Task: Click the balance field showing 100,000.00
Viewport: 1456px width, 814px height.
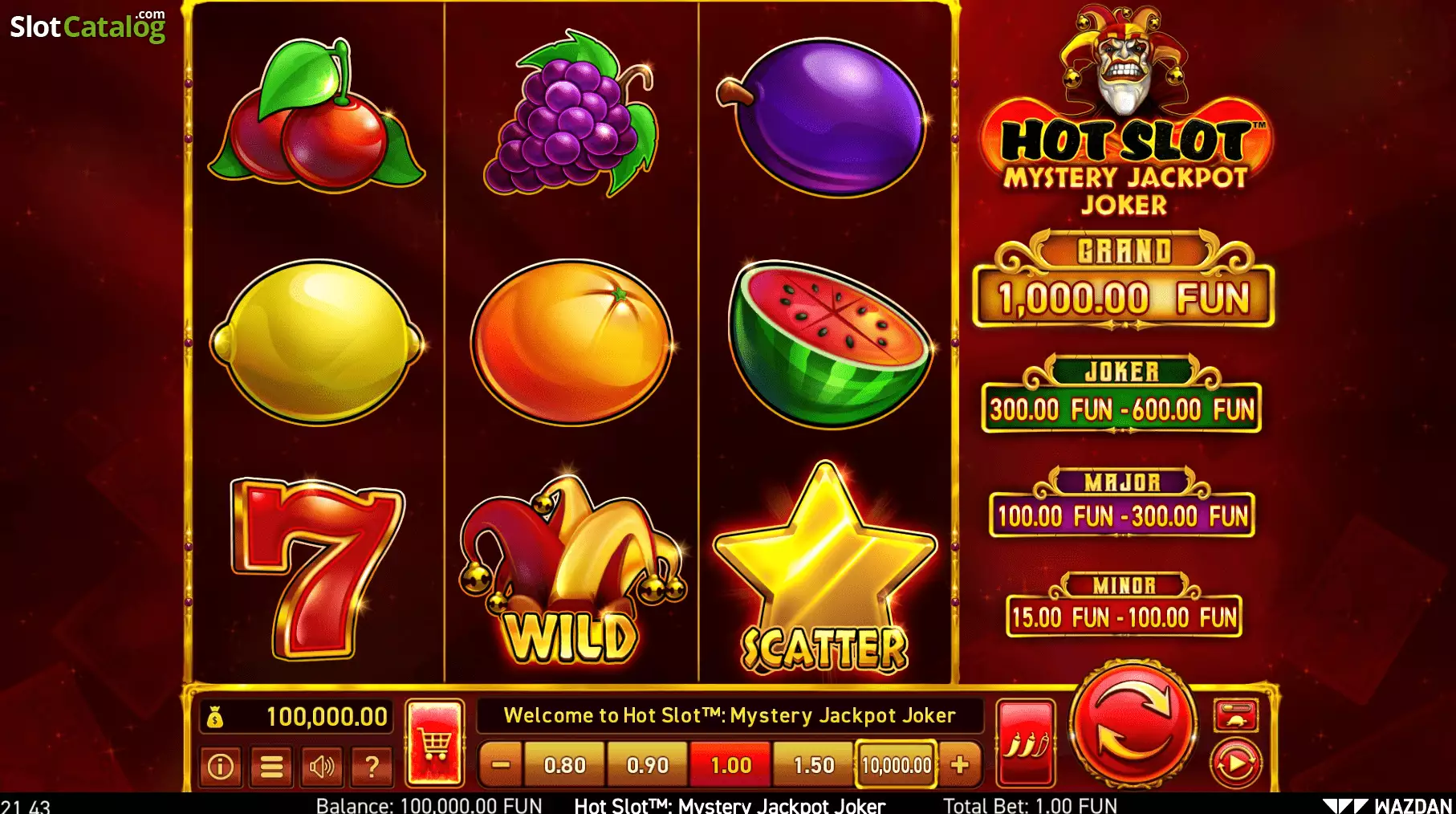Action: [297, 716]
